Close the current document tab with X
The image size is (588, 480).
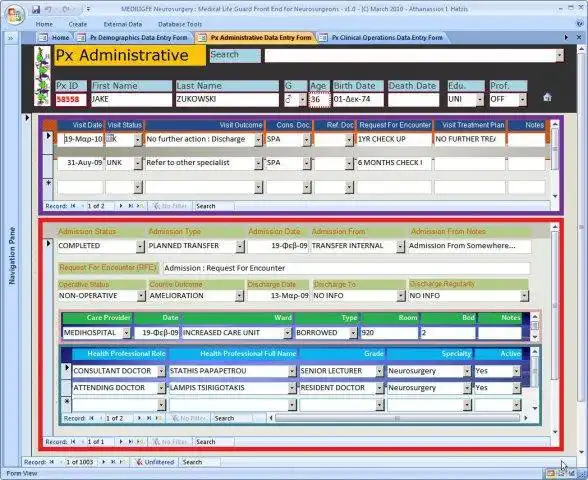point(579,38)
